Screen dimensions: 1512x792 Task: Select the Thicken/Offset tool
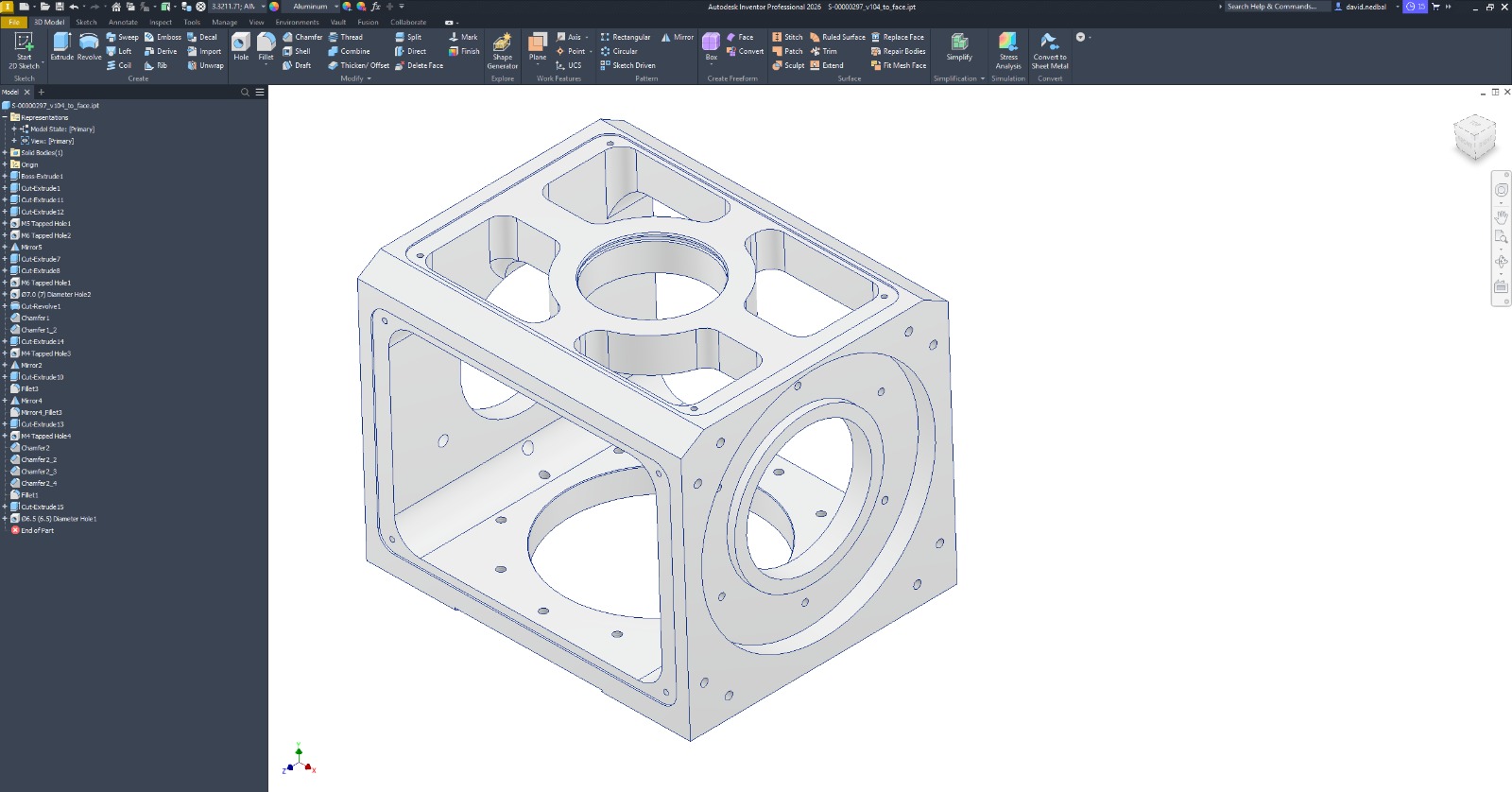[x=358, y=65]
